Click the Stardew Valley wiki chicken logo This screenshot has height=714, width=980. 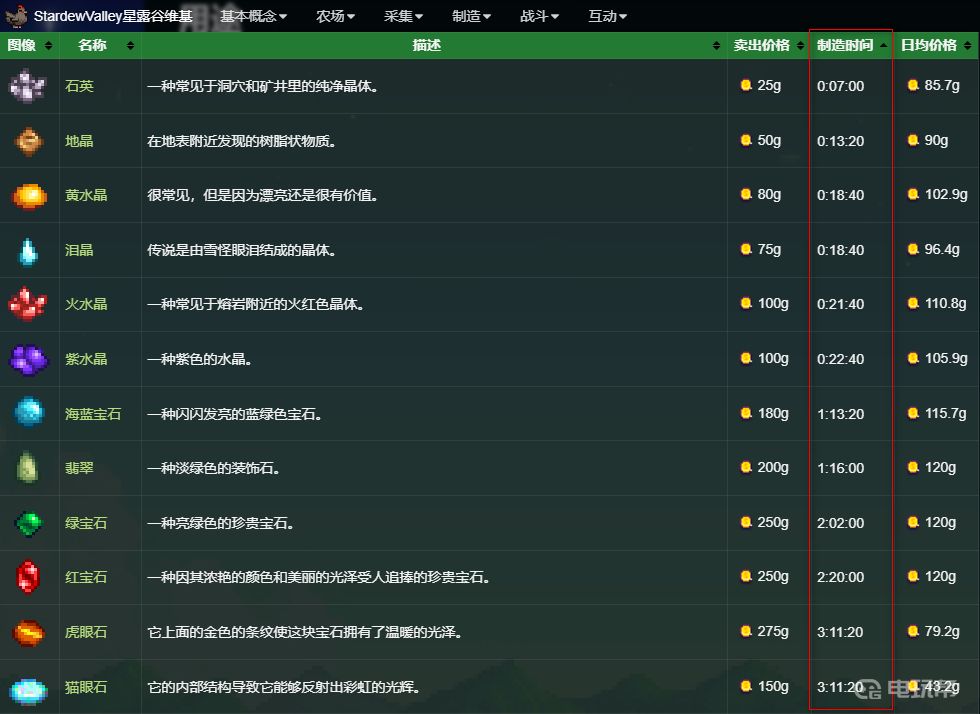(x=16, y=16)
